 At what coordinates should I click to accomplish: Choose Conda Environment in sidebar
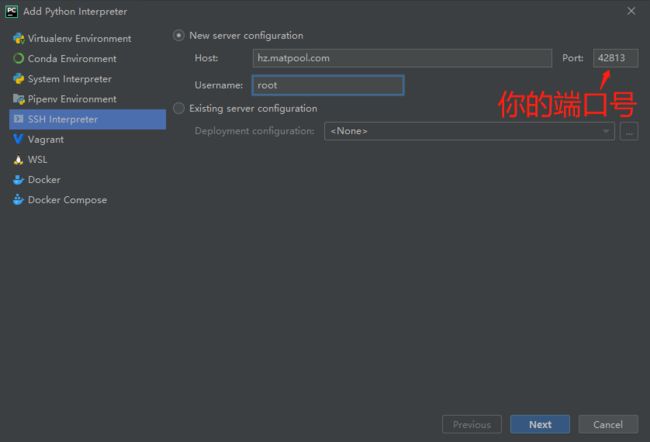coord(88,58)
